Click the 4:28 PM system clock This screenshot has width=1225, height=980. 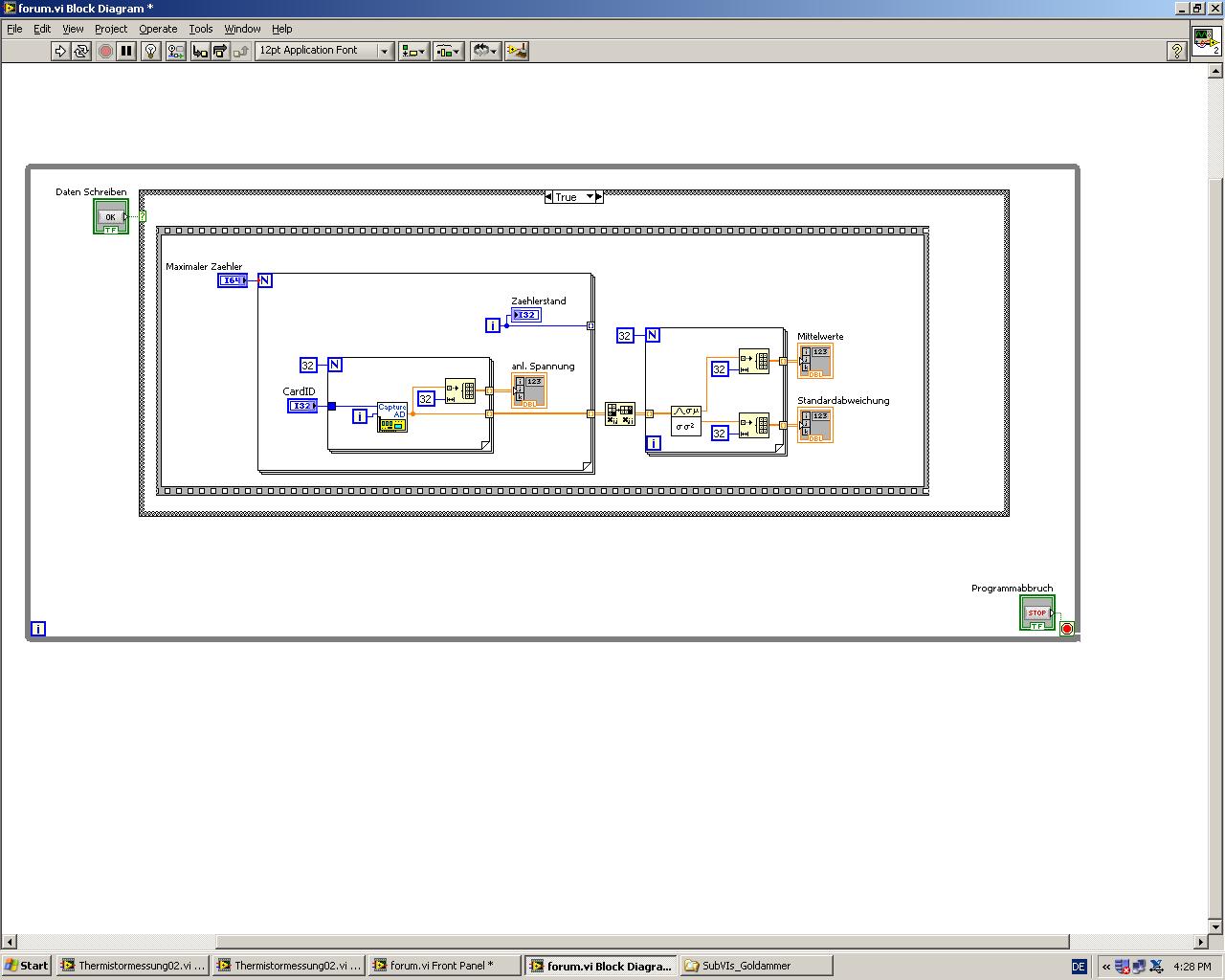tap(1192, 967)
